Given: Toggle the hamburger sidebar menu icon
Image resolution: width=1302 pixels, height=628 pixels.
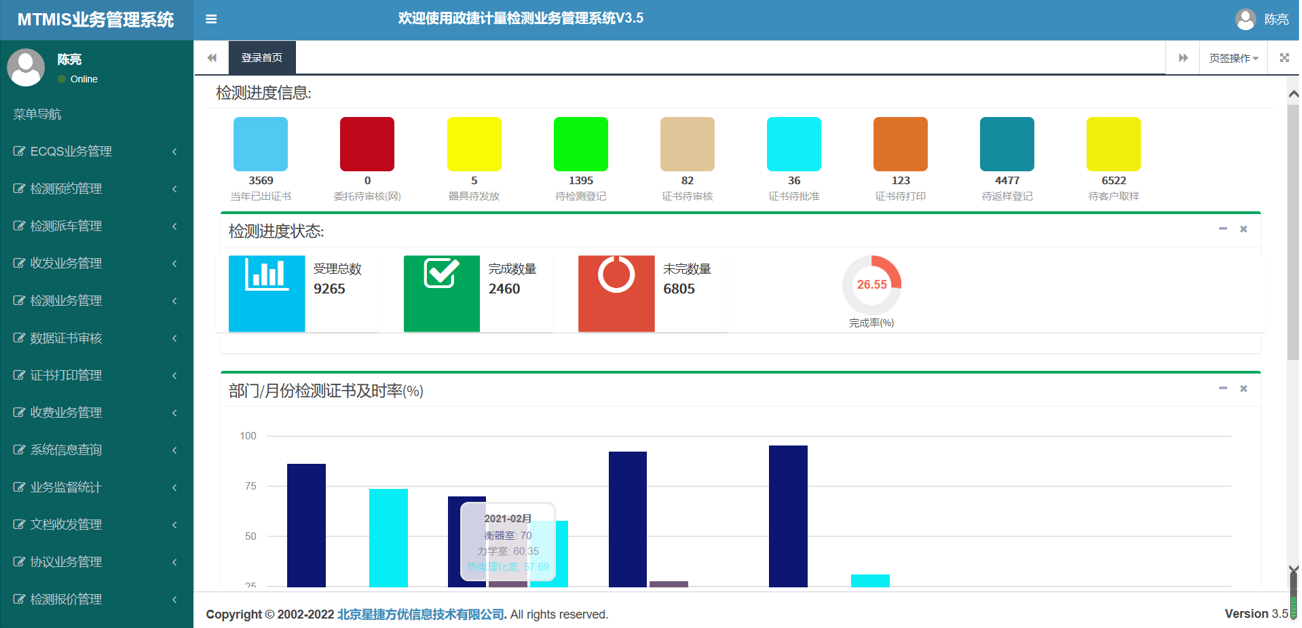Looking at the screenshot, I should click(x=211, y=19).
